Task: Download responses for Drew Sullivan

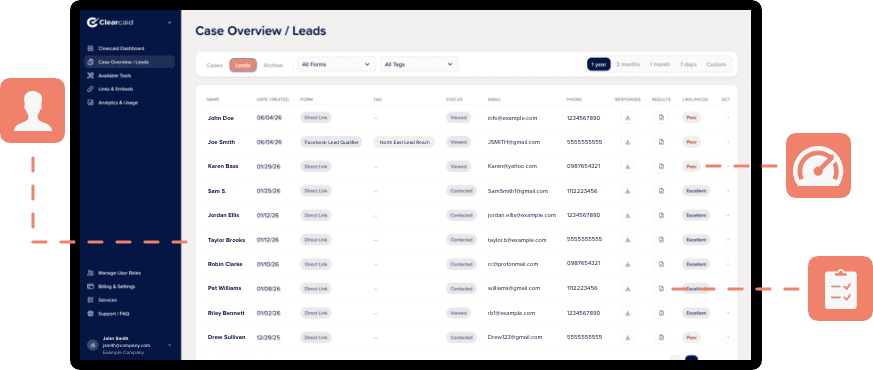Action: click(x=627, y=338)
